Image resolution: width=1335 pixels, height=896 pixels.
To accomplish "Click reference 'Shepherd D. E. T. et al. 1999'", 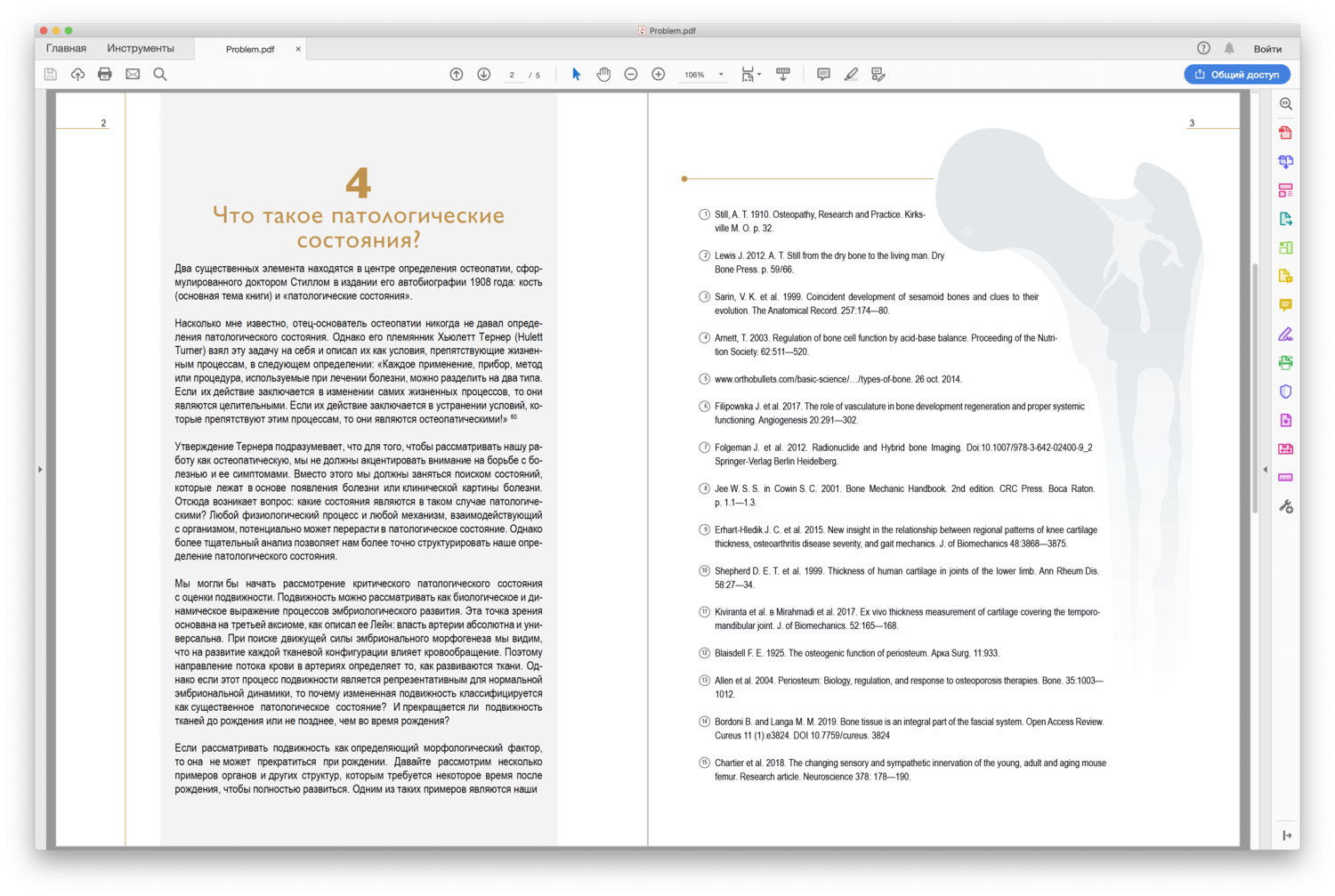I will (x=907, y=577).
